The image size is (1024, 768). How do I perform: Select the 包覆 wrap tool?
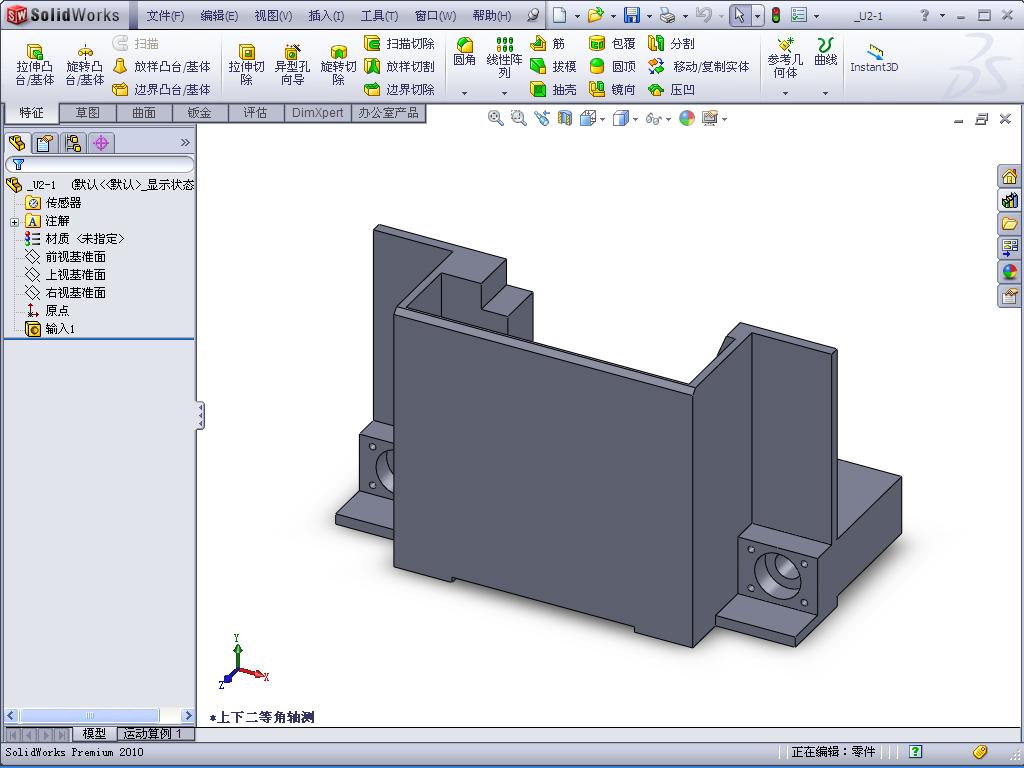coord(612,43)
